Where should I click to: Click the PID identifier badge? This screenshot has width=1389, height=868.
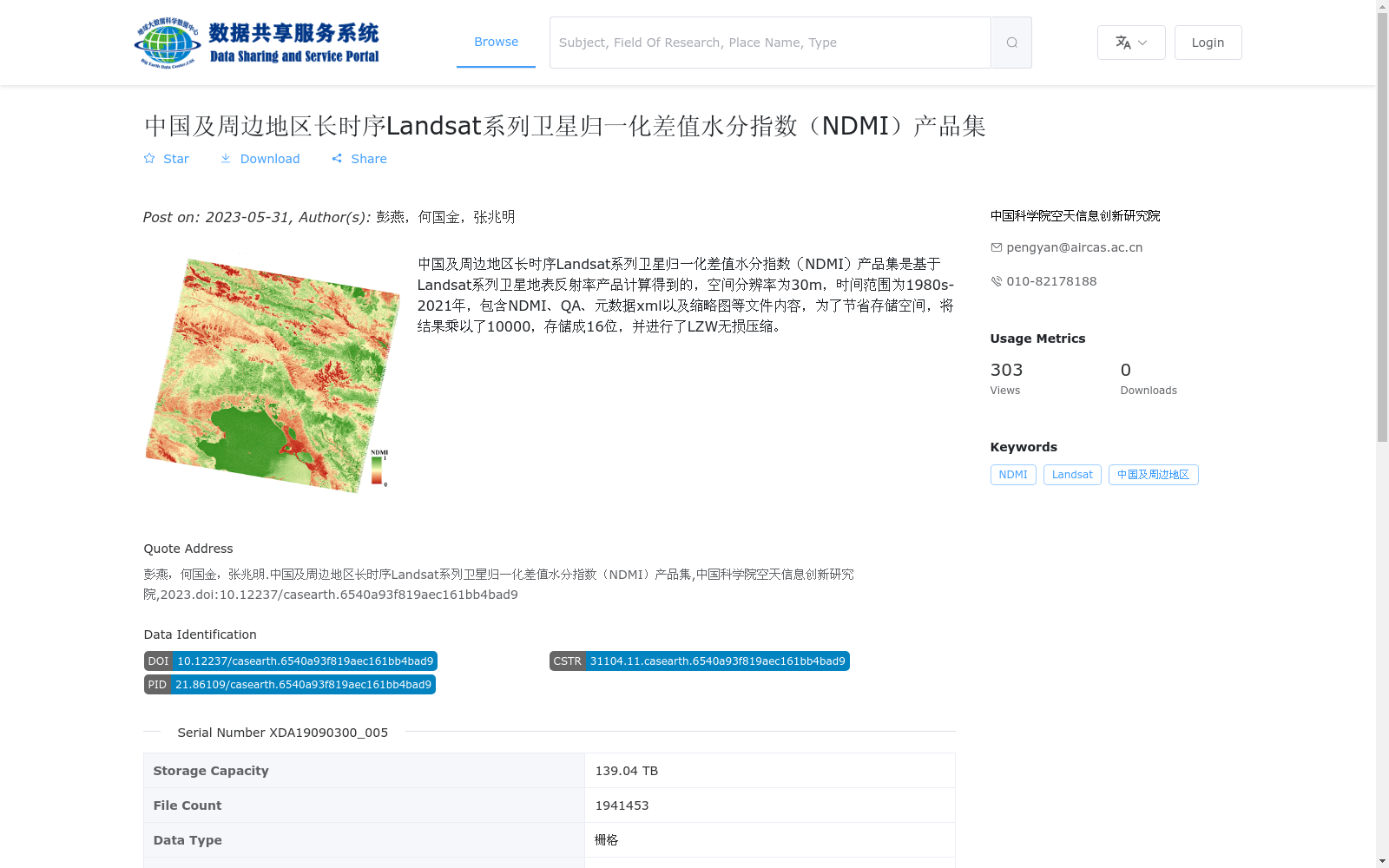289,685
